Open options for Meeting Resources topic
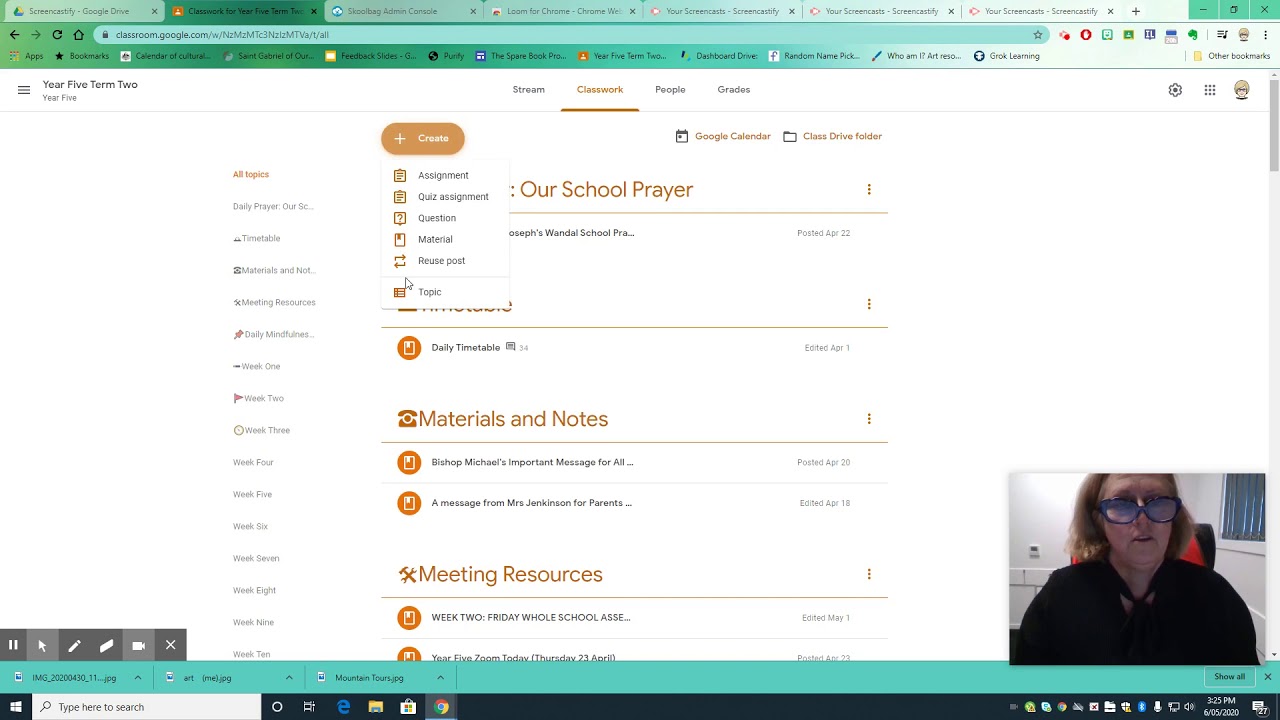This screenshot has width=1280, height=720. click(x=869, y=574)
